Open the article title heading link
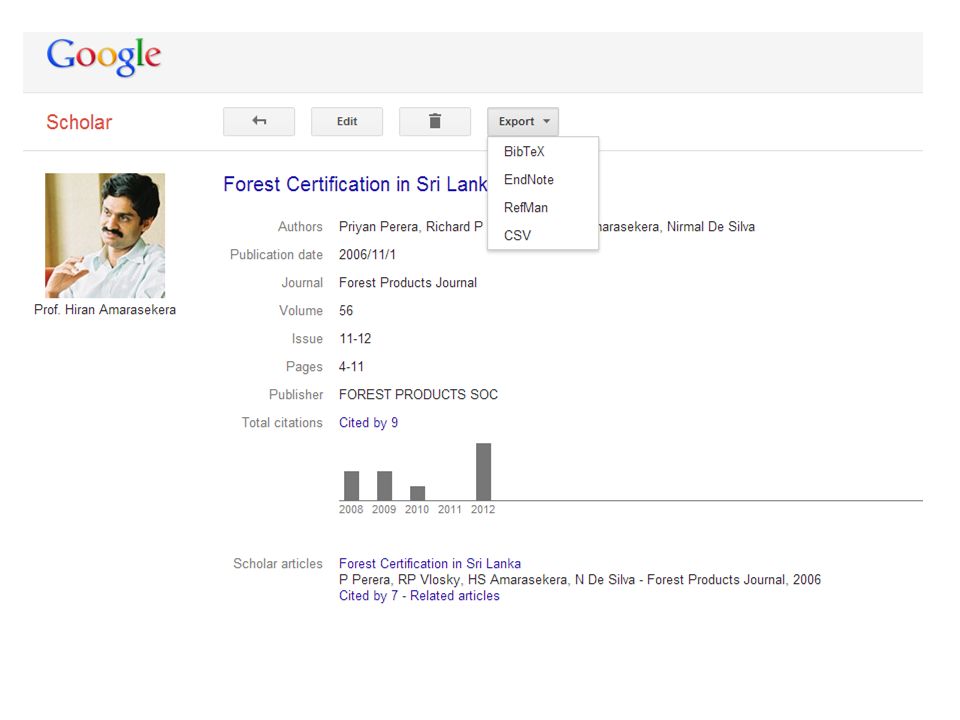The image size is (960, 720). coord(355,184)
